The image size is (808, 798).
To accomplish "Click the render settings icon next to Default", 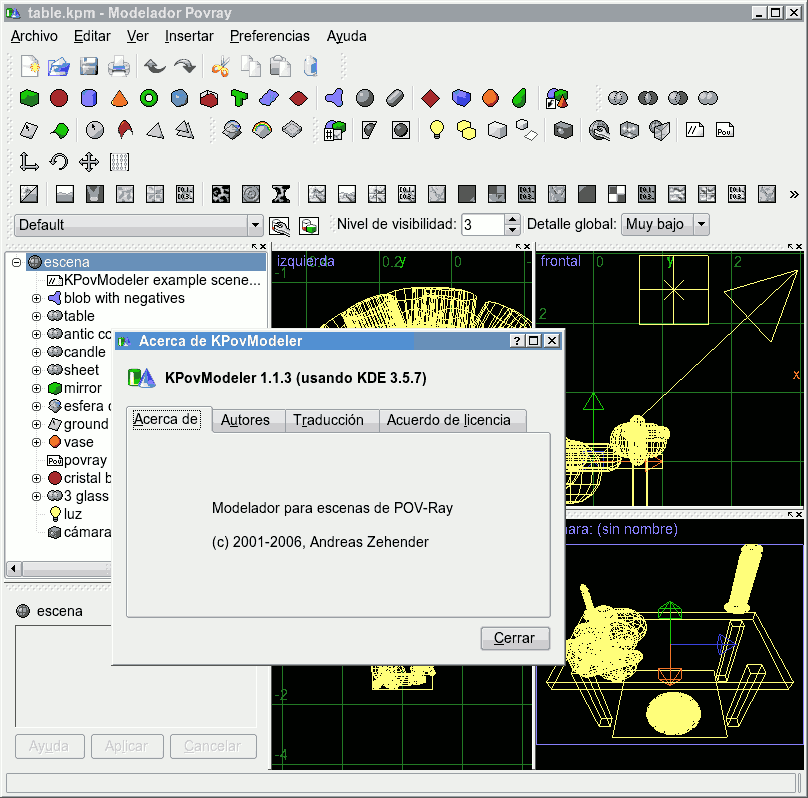I will pyautogui.click(x=279, y=226).
